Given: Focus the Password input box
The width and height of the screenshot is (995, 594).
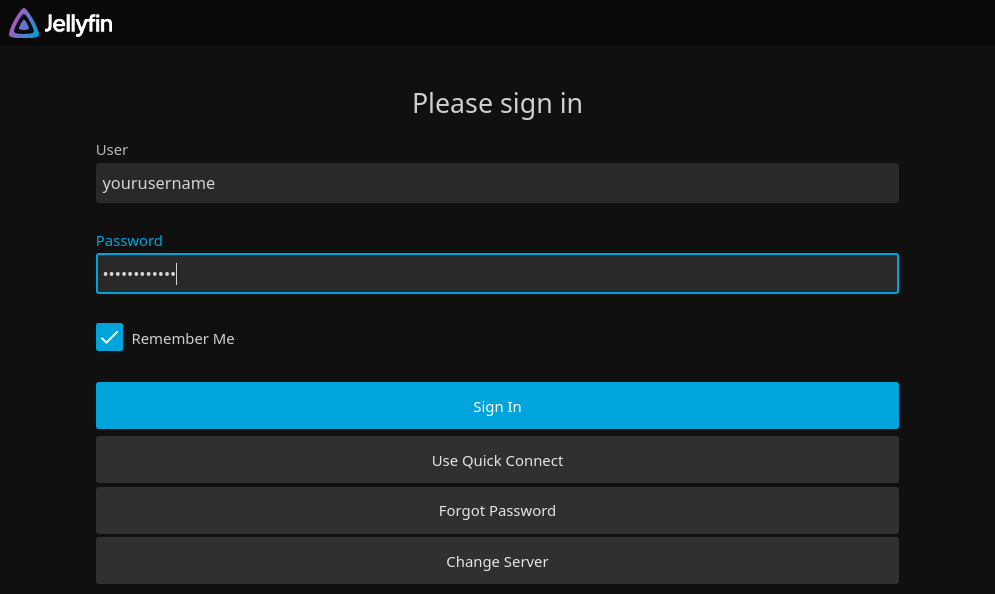Looking at the screenshot, I should (x=497, y=273).
